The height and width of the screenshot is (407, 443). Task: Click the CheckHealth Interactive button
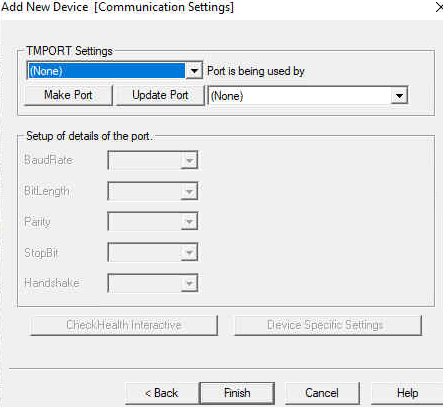124,325
